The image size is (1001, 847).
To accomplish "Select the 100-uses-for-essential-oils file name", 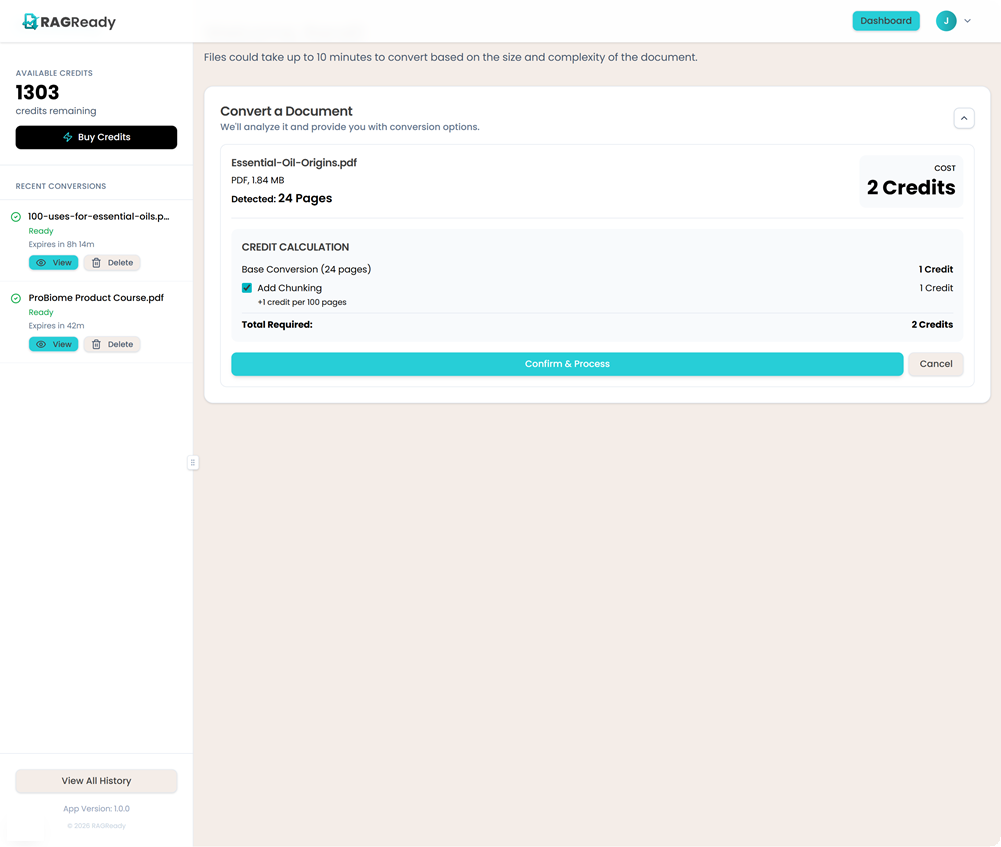I will [x=98, y=216].
